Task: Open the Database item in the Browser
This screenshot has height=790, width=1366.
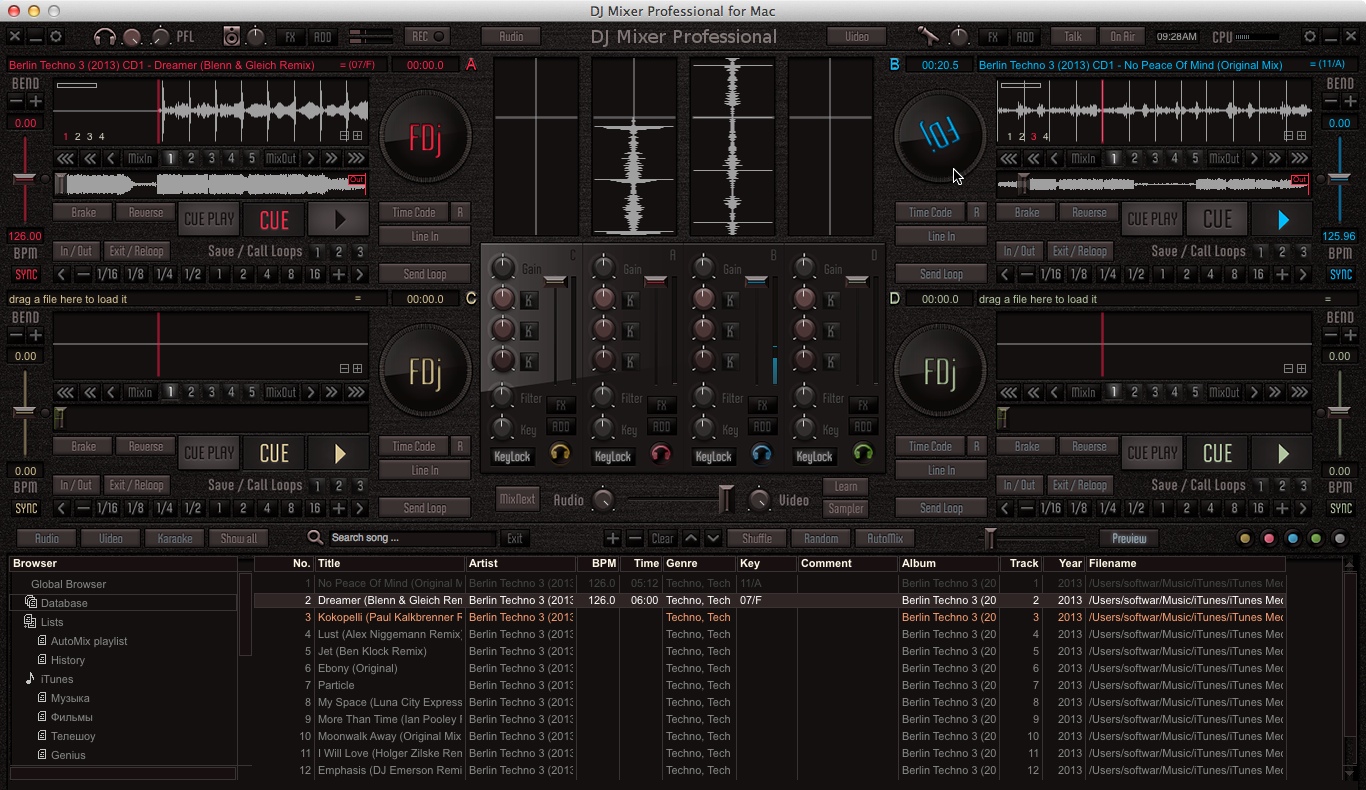Action: (x=64, y=603)
